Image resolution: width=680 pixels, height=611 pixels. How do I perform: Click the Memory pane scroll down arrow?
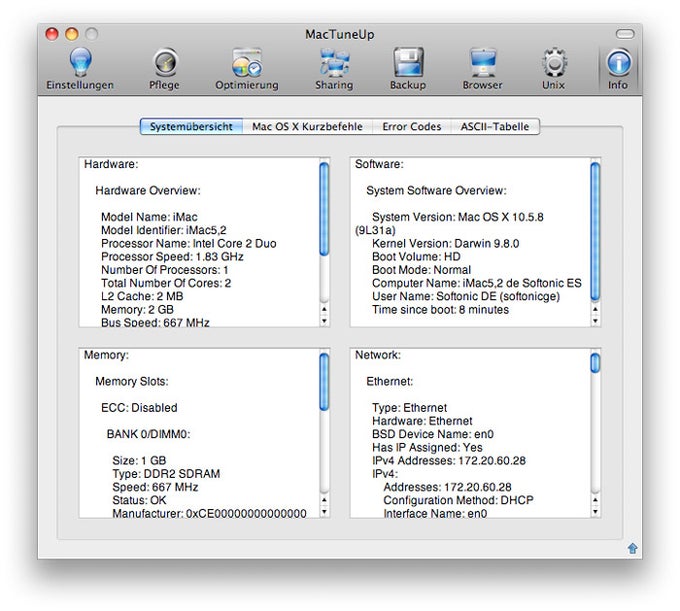click(x=324, y=512)
